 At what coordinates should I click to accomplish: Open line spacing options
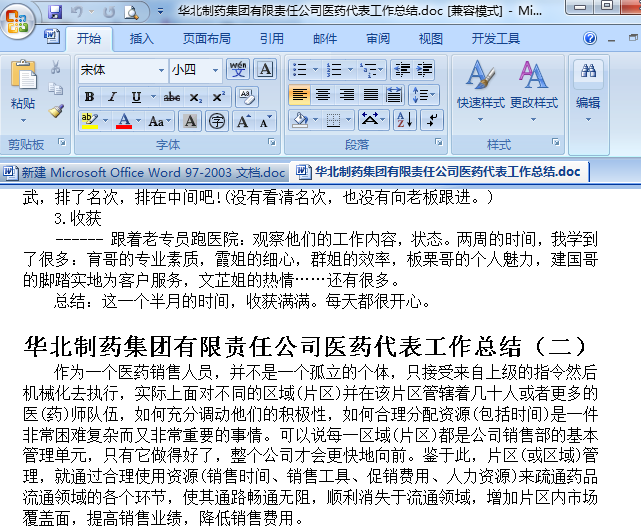pos(424,95)
